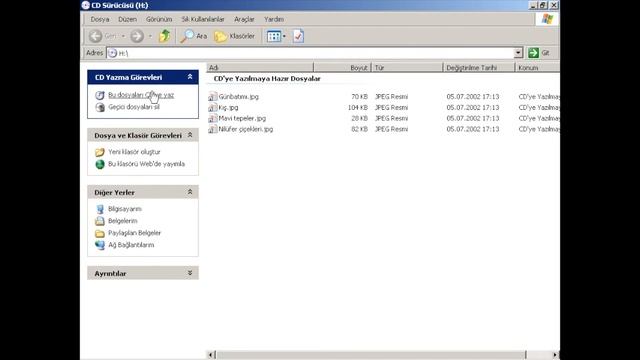The width and height of the screenshot is (640, 360).
Task: Click the Git go button
Action: [x=539, y=53]
